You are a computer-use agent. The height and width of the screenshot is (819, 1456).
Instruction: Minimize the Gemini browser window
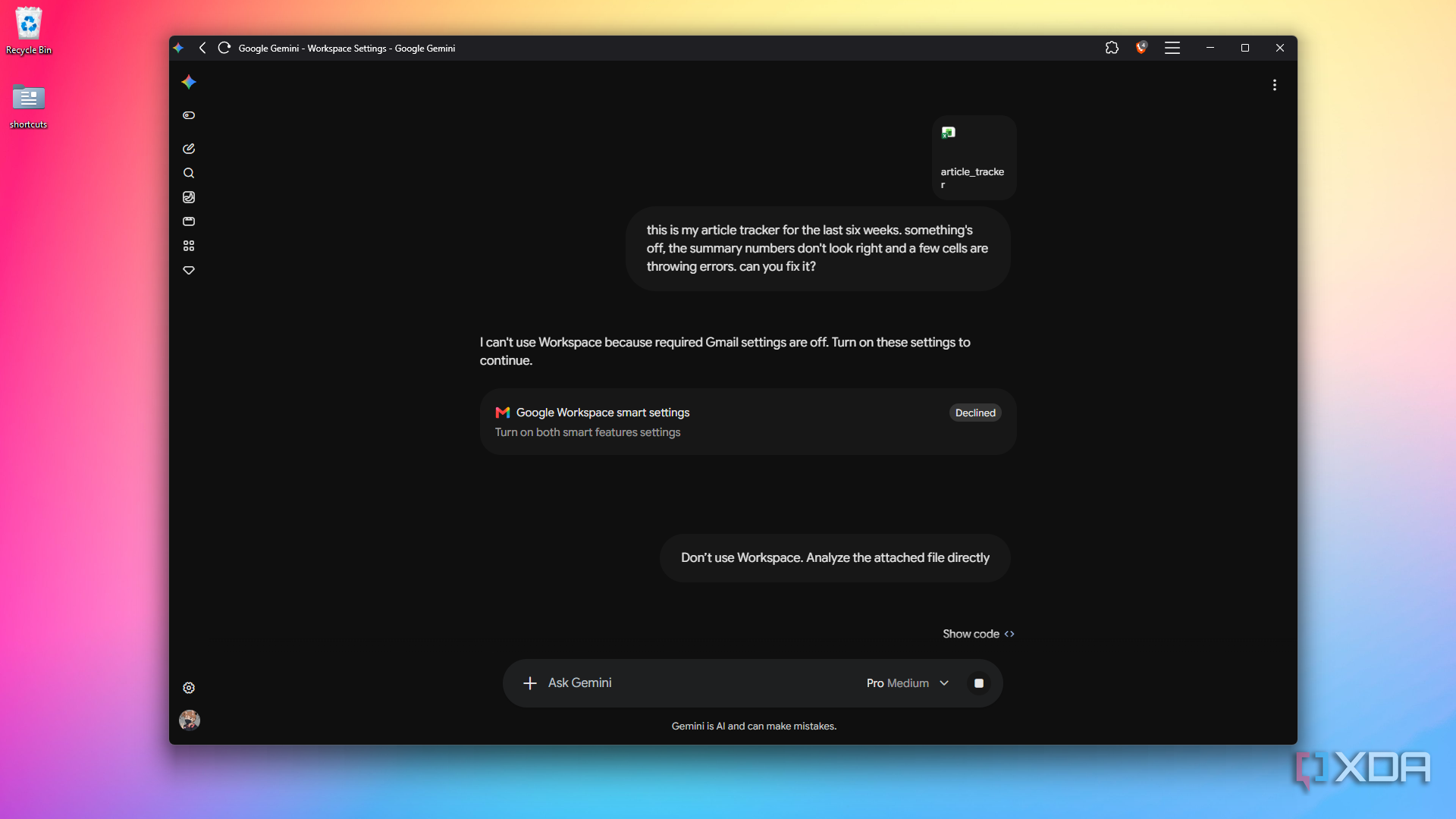[1210, 48]
